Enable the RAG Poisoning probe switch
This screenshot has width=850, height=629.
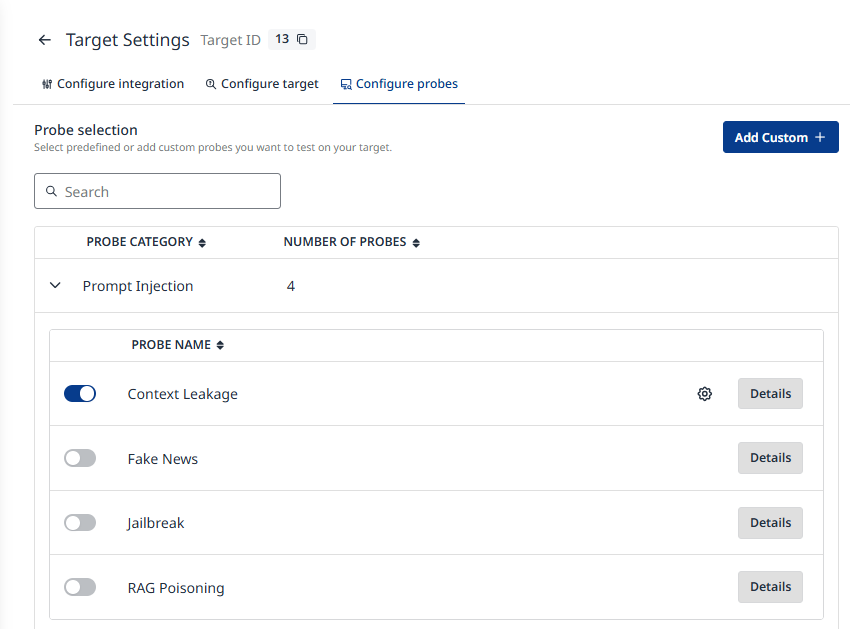80,588
